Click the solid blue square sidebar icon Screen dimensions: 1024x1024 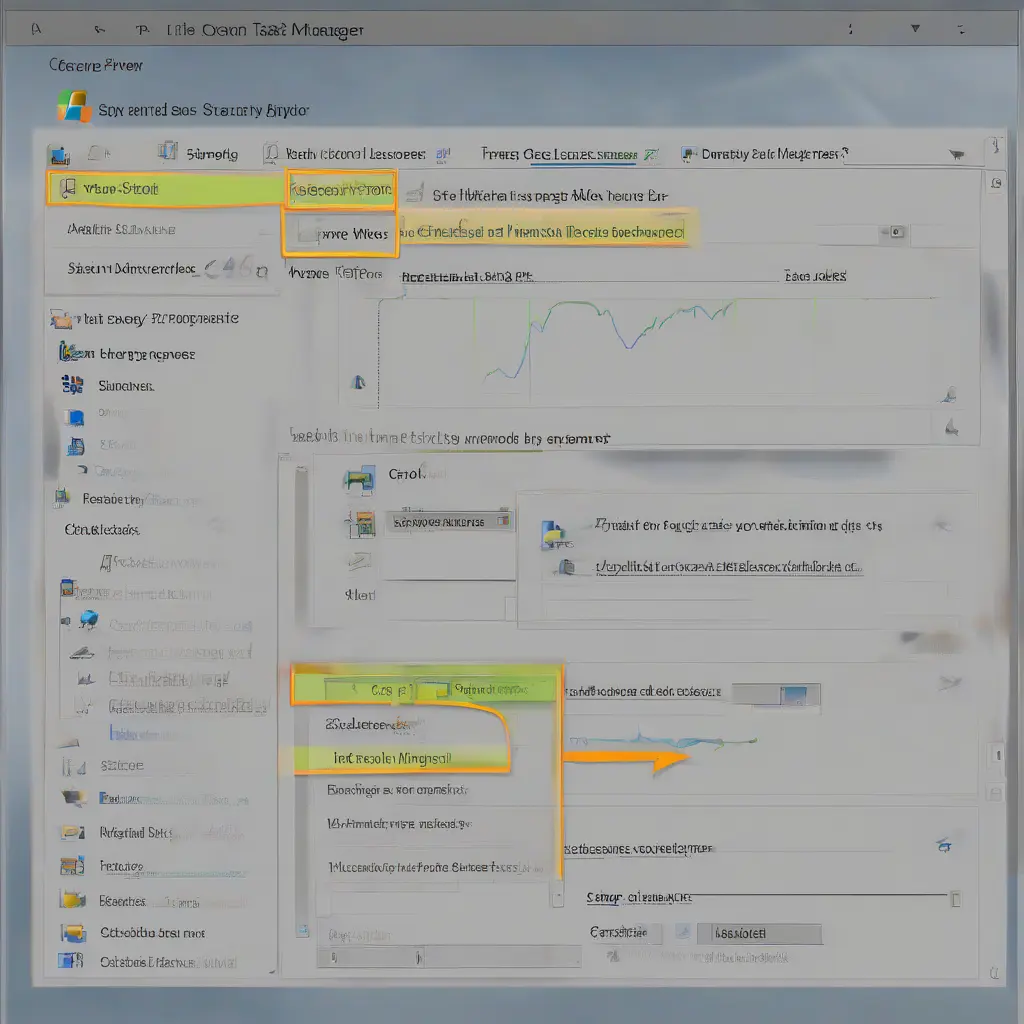(75, 417)
